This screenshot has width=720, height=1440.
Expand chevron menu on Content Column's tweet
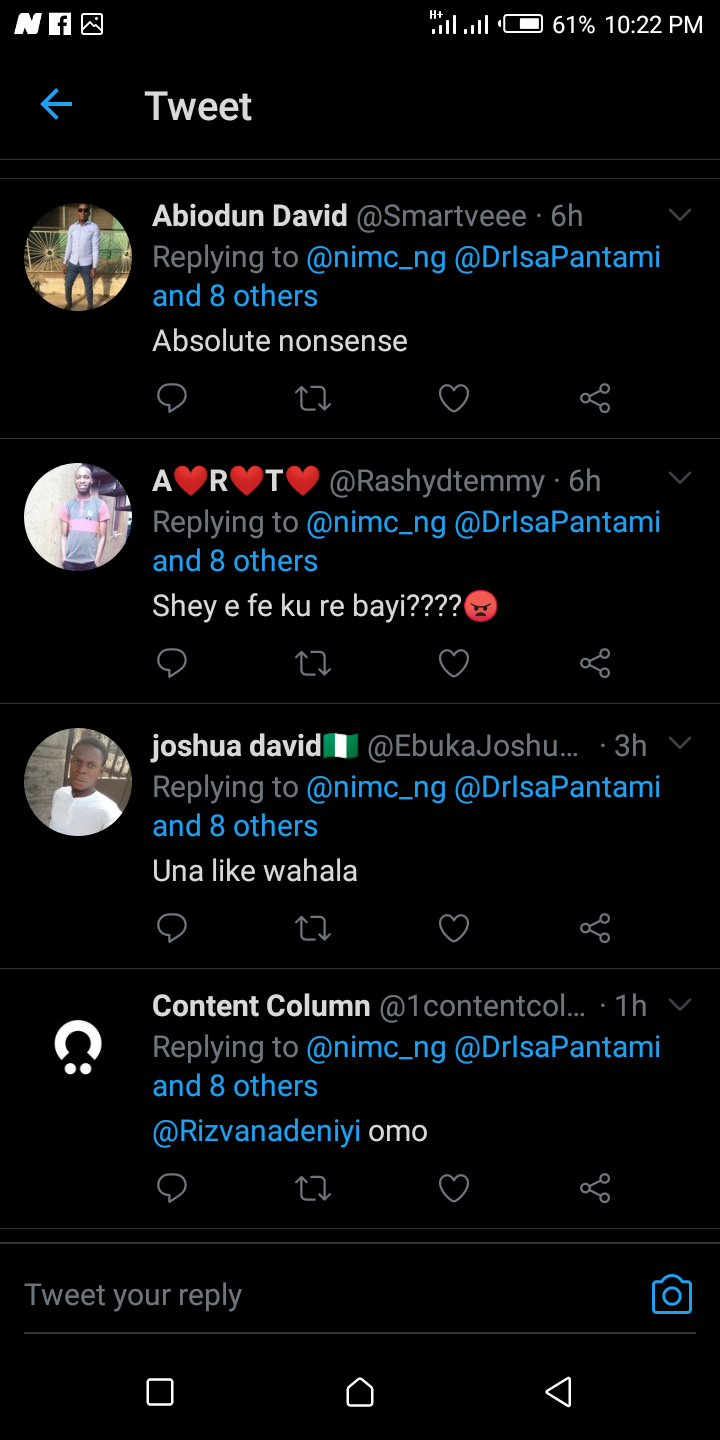tap(680, 1004)
